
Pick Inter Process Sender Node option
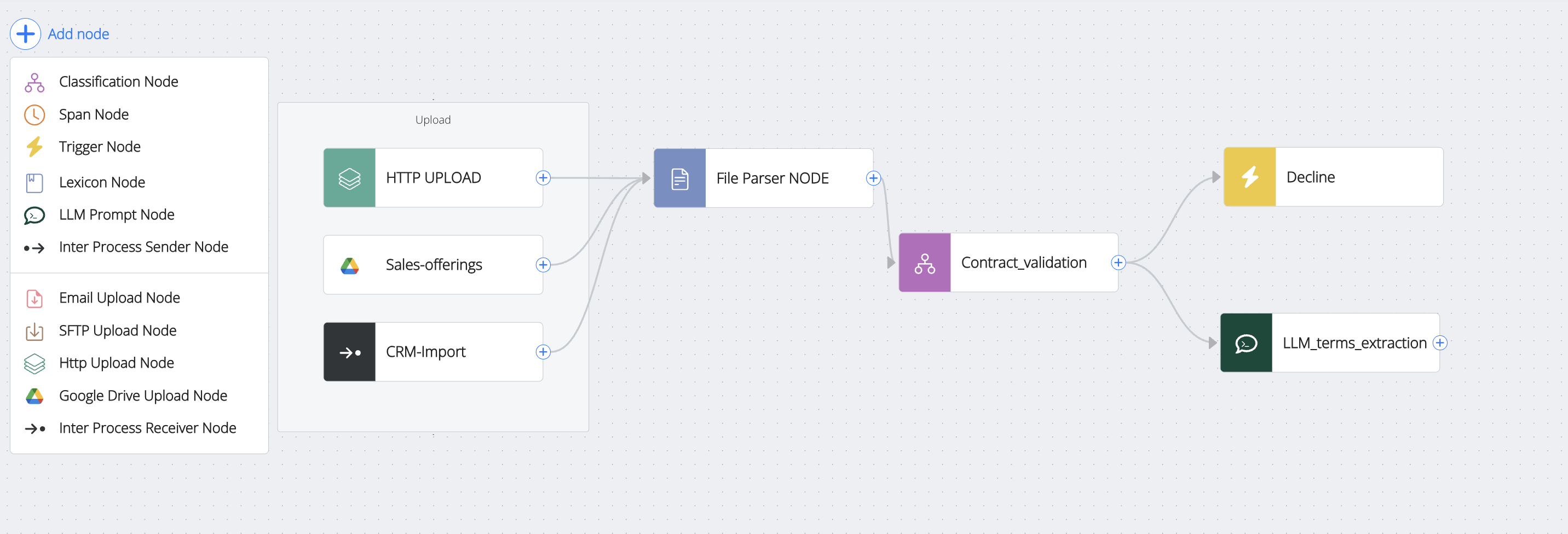coord(143,247)
